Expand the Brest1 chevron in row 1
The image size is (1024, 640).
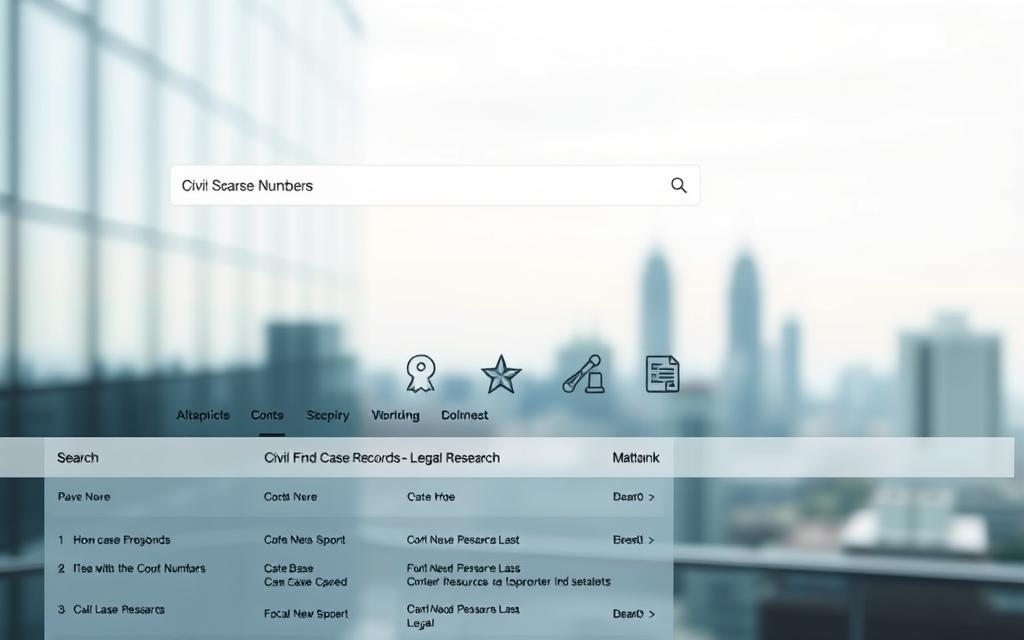[x=651, y=540]
